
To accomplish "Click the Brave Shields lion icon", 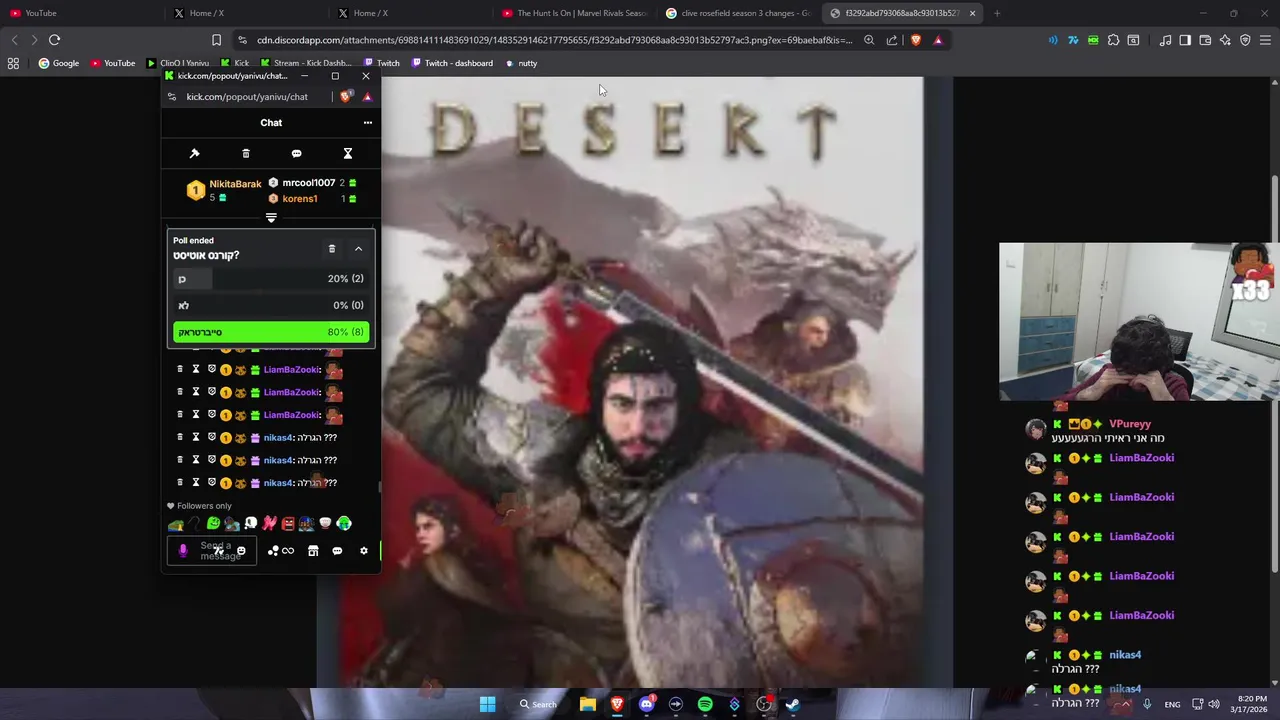I will (x=915, y=40).
